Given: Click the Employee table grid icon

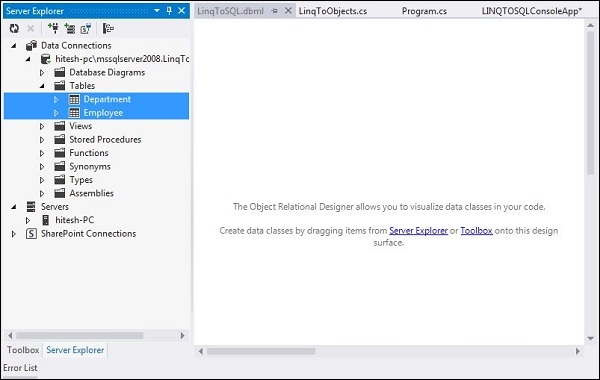Looking at the screenshot, I should pos(74,113).
